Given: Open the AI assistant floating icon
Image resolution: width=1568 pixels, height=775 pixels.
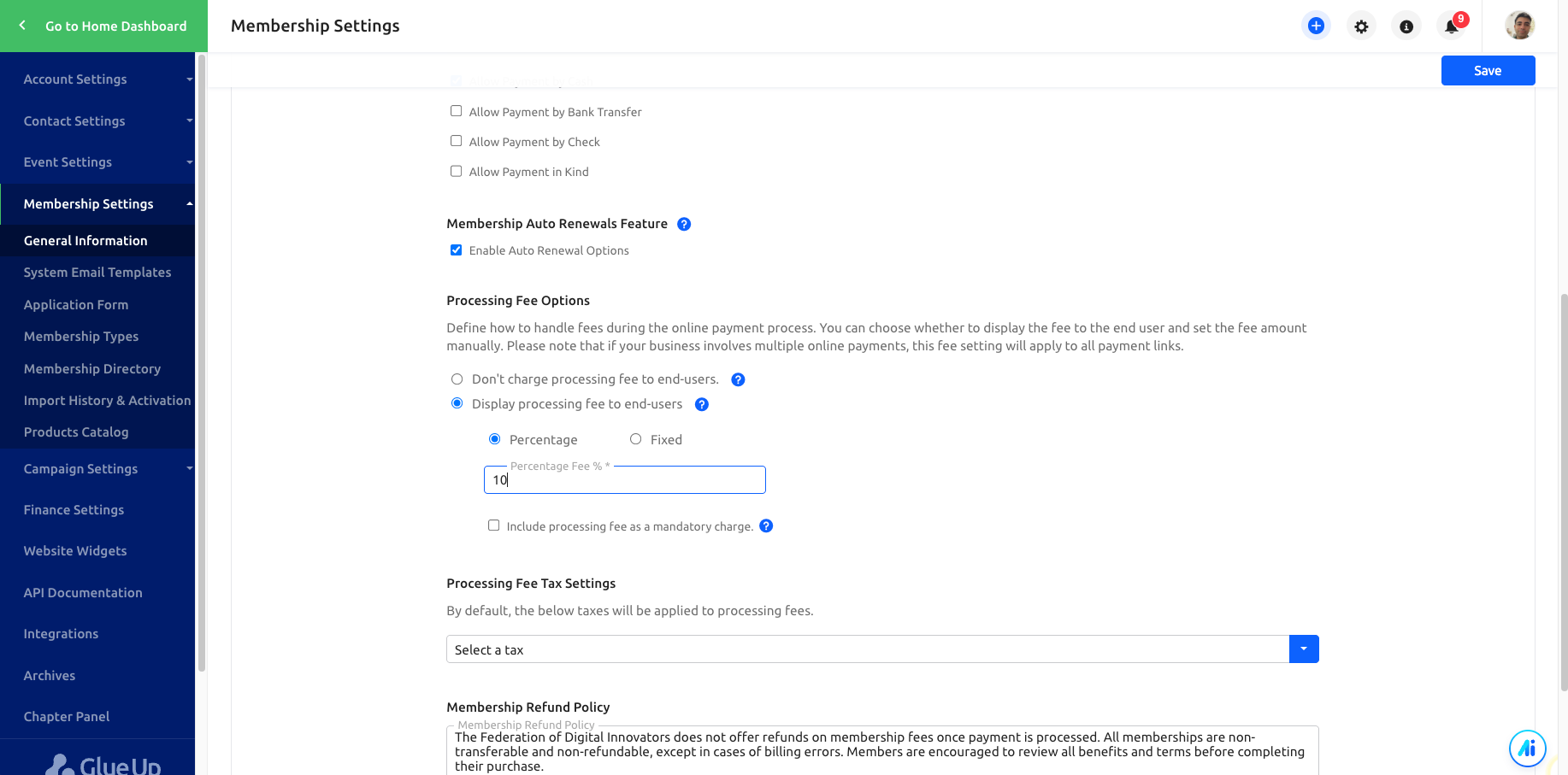Looking at the screenshot, I should (1527, 749).
